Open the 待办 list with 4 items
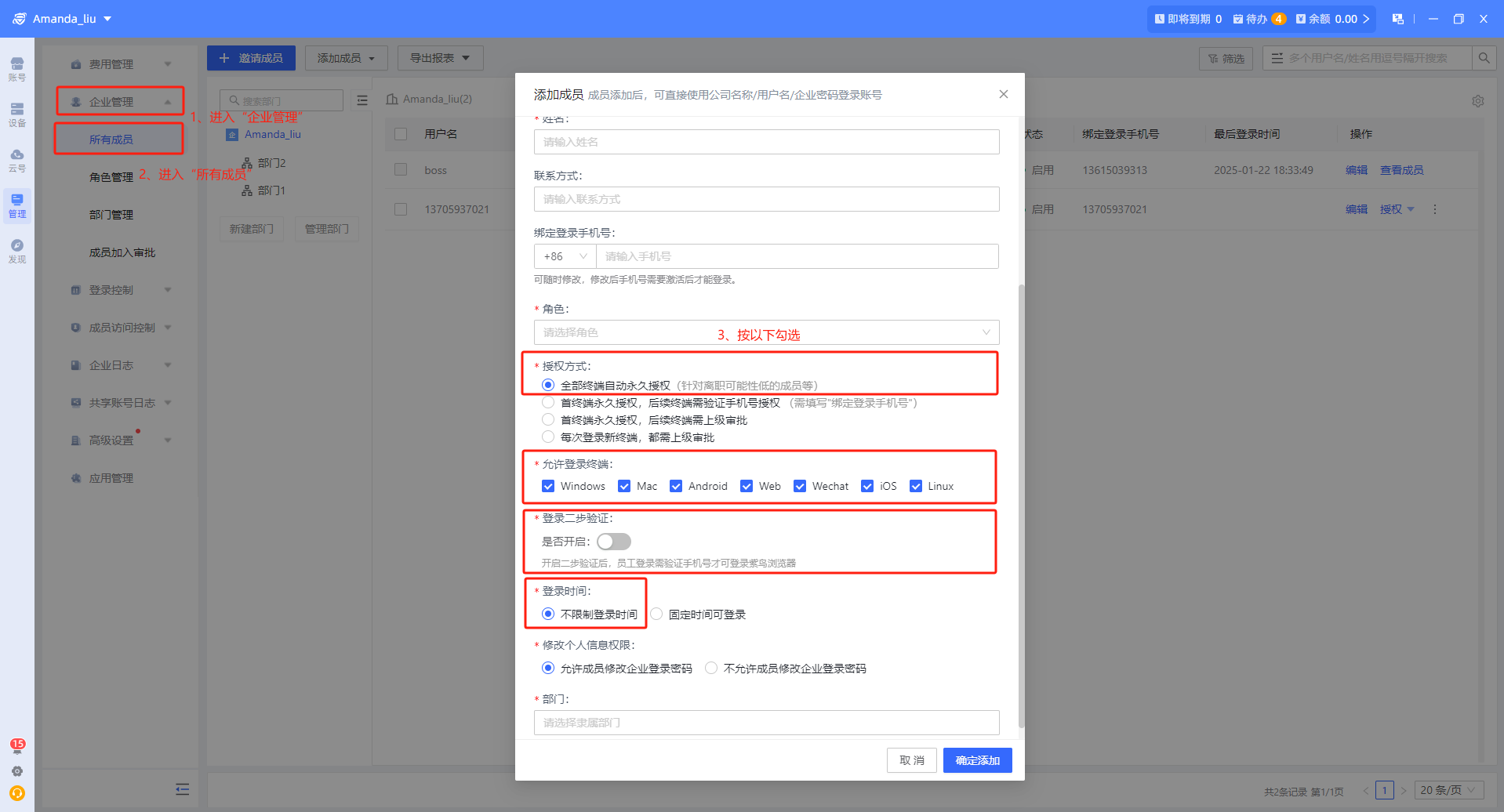The height and width of the screenshot is (812, 1504). pyautogui.click(x=1259, y=19)
